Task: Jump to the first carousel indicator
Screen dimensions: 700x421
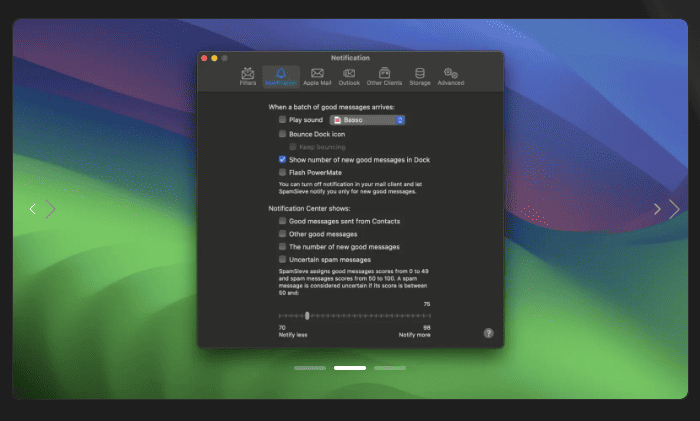Action: [x=310, y=368]
